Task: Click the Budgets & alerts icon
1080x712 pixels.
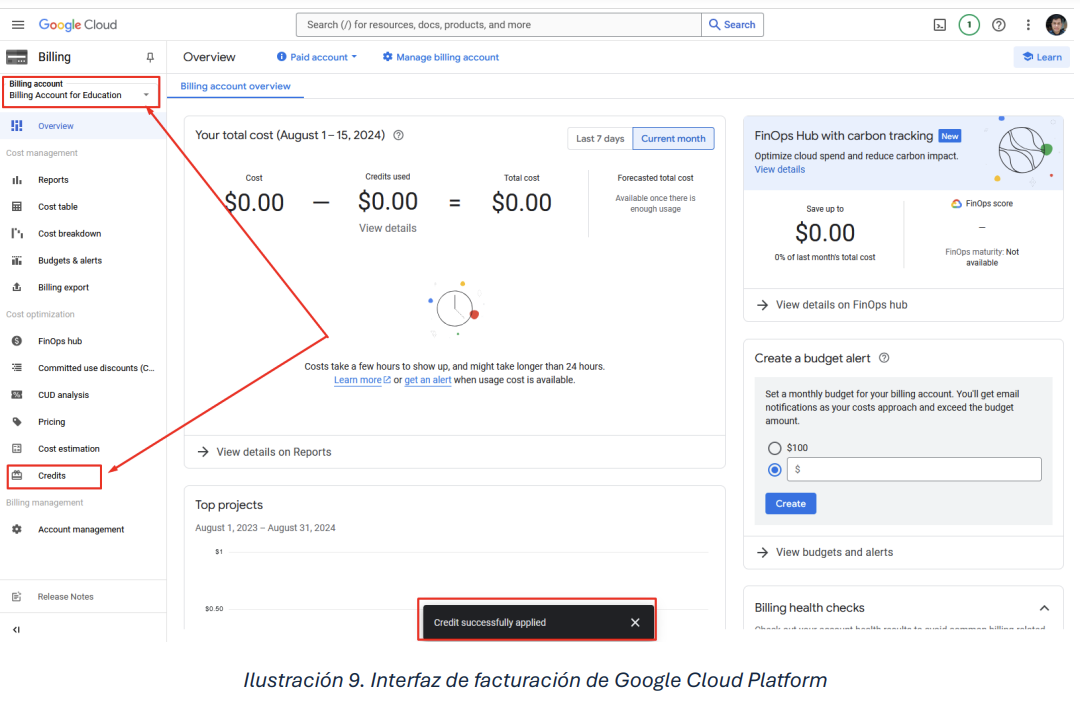Action: (x=17, y=261)
